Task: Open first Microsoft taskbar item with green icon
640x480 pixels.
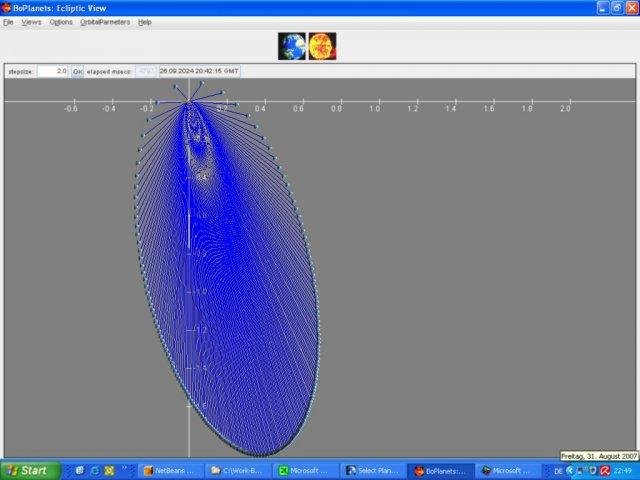Action: coord(307,470)
